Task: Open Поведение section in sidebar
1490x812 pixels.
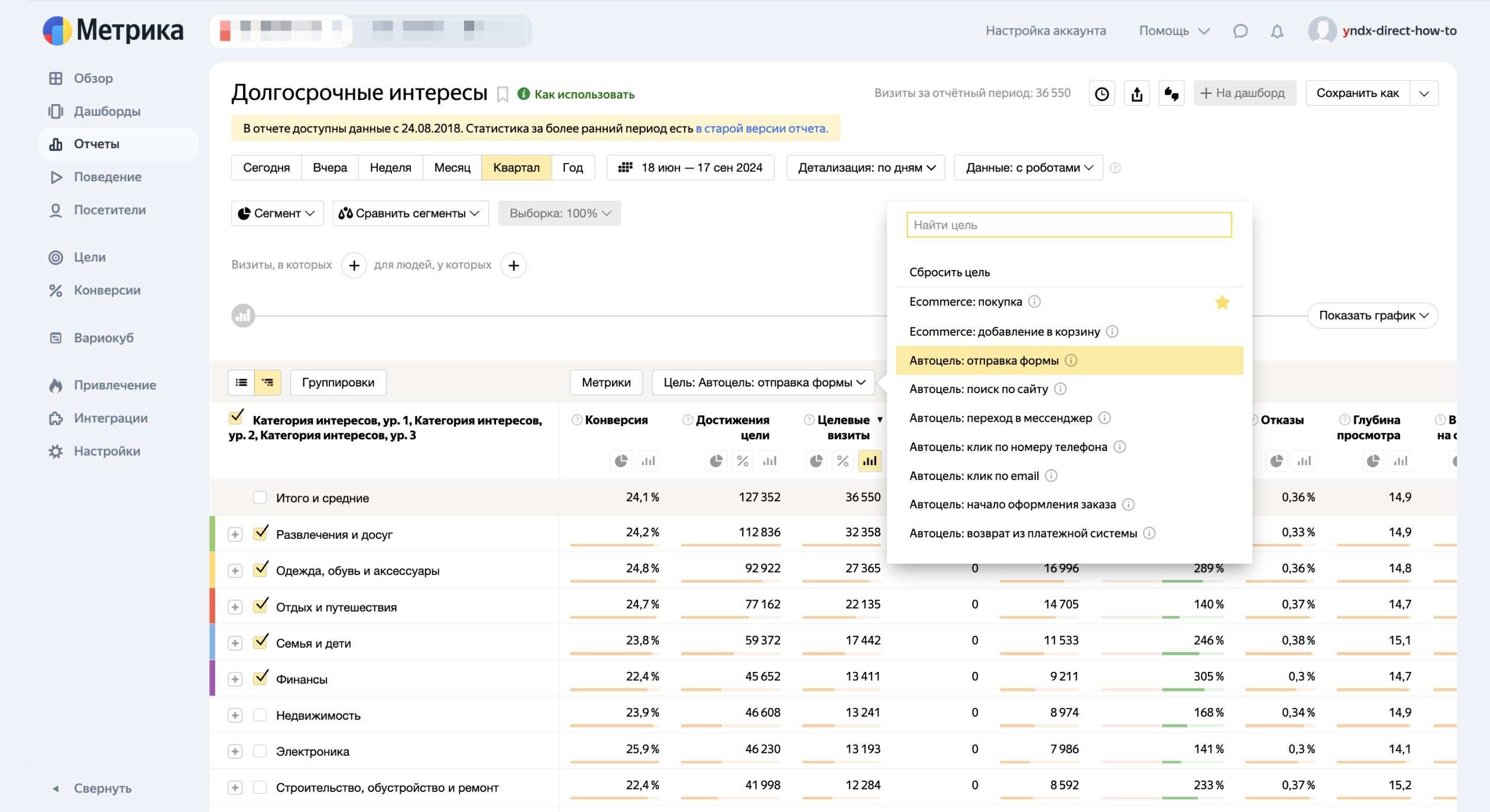Action: pyautogui.click(x=95, y=177)
